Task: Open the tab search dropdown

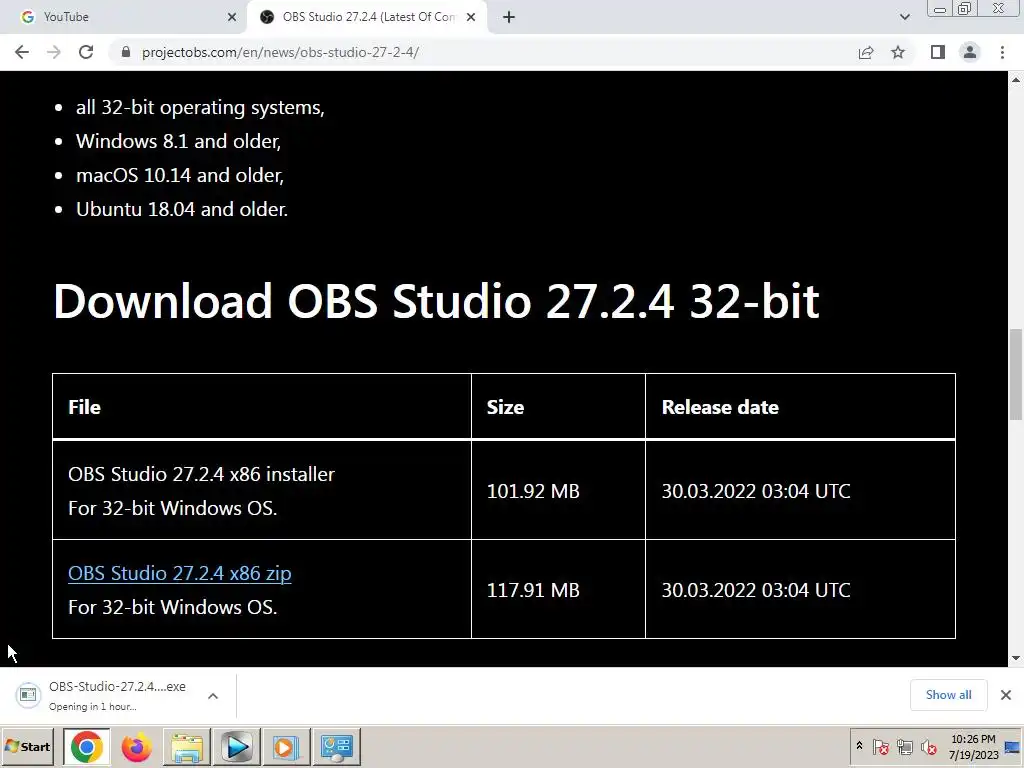Action: tap(904, 18)
